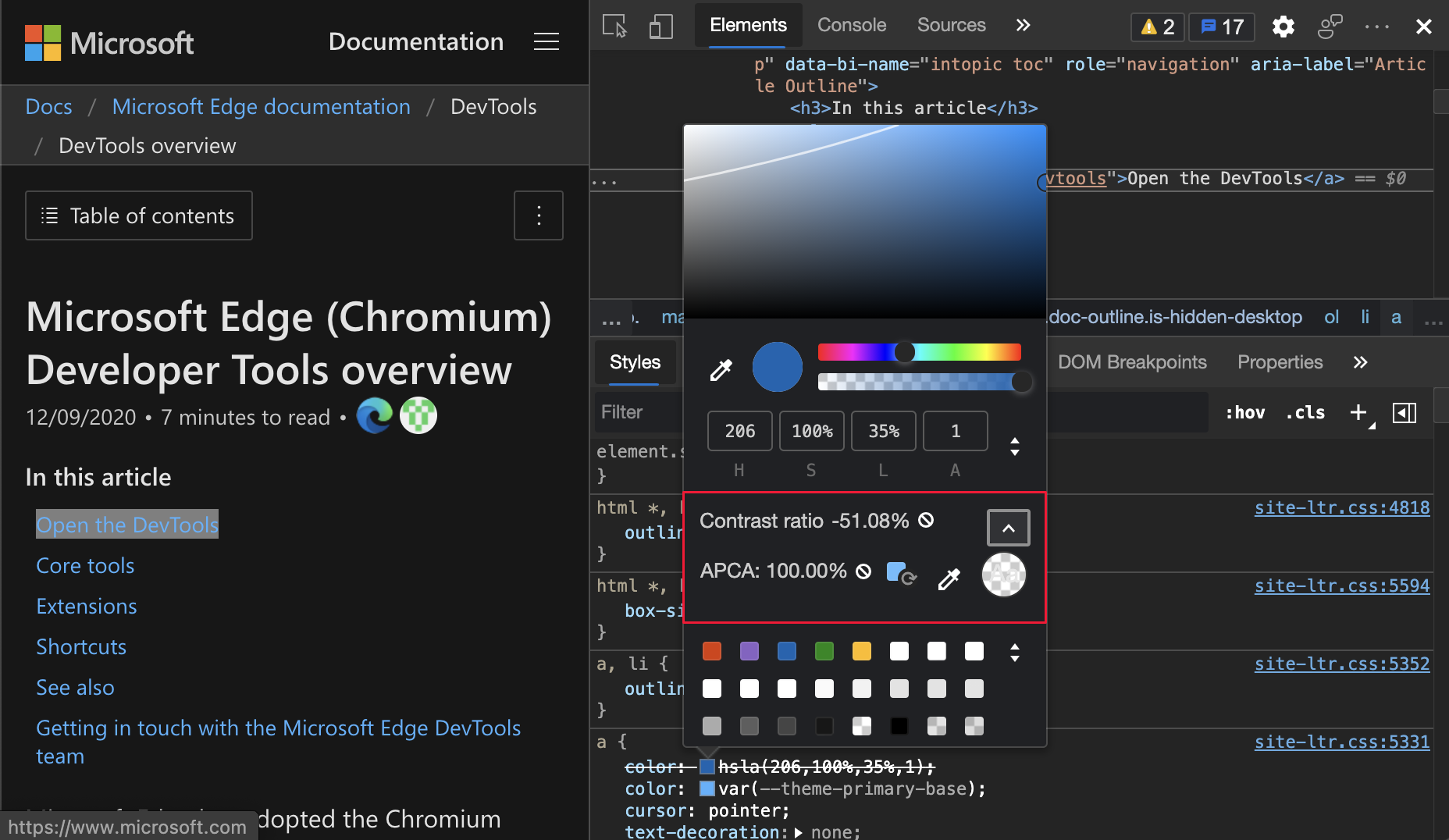Toggle element state with :hov
This screenshot has width=1449, height=840.
[1245, 413]
